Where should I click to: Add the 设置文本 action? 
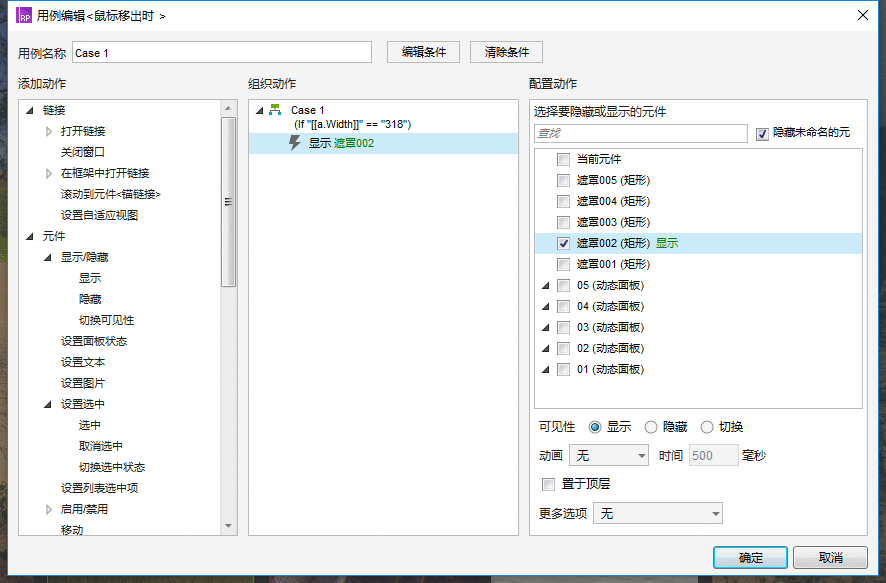[82, 362]
